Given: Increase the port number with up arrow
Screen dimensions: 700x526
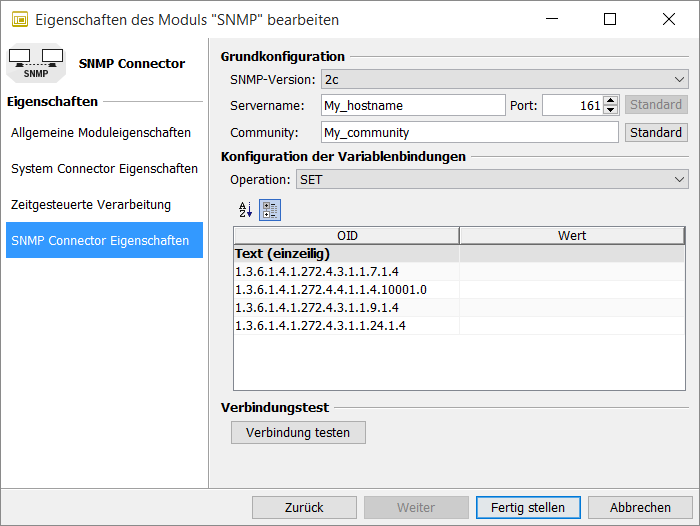Looking at the screenshot, I should (611, 100).
